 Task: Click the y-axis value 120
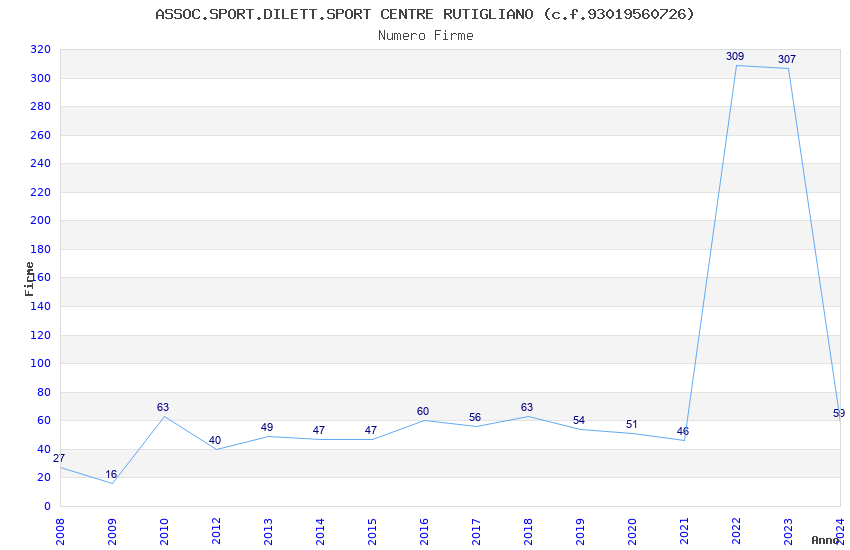coord(41,335)
